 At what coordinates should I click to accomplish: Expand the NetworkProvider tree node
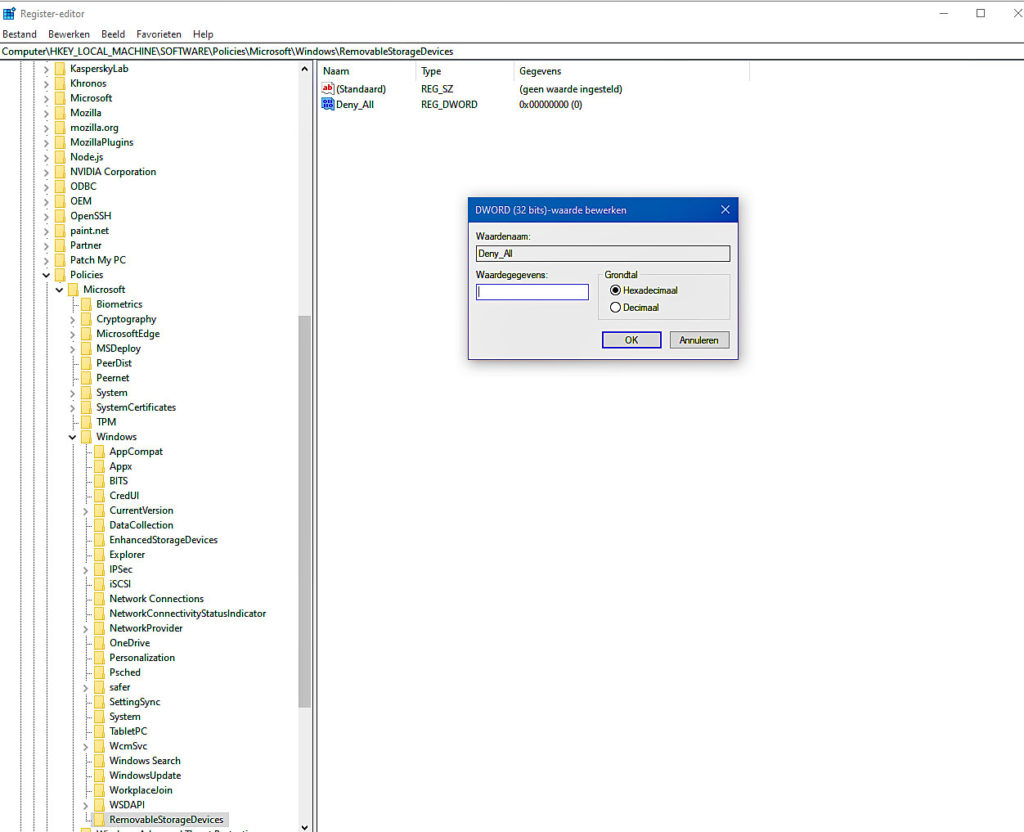tap(86, 628)
